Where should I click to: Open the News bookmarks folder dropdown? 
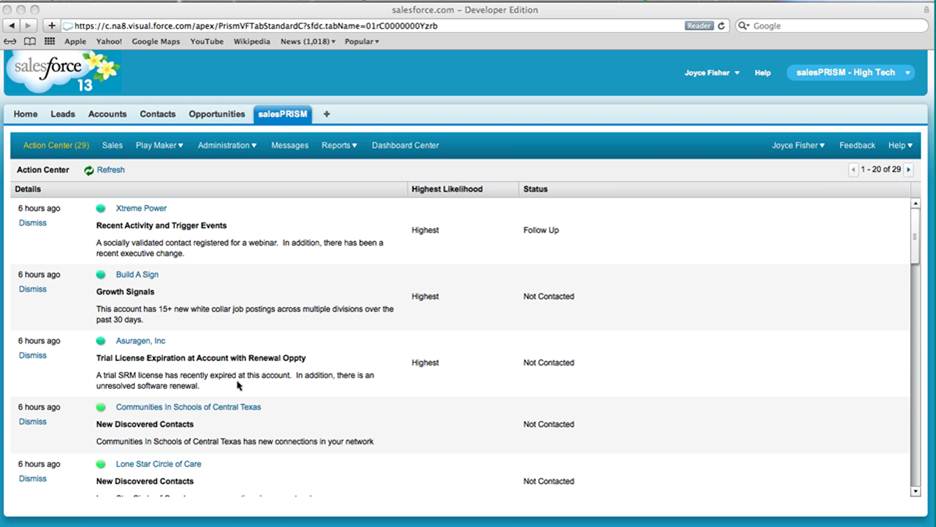[x=308, y=42]
